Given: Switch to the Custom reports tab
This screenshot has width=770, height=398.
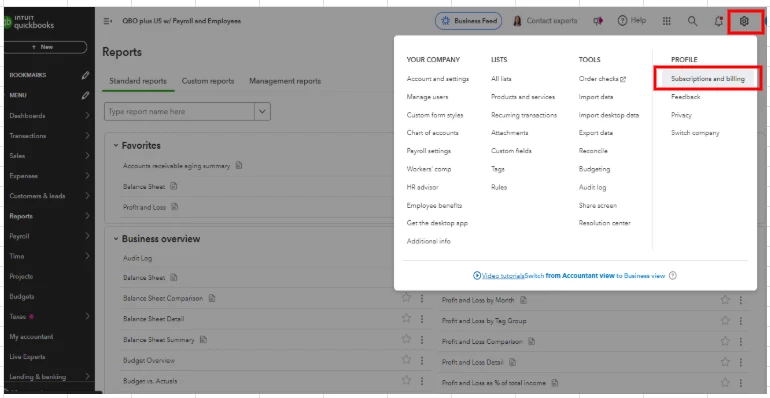Looking at the screenshot, I should tap(208, 81).
